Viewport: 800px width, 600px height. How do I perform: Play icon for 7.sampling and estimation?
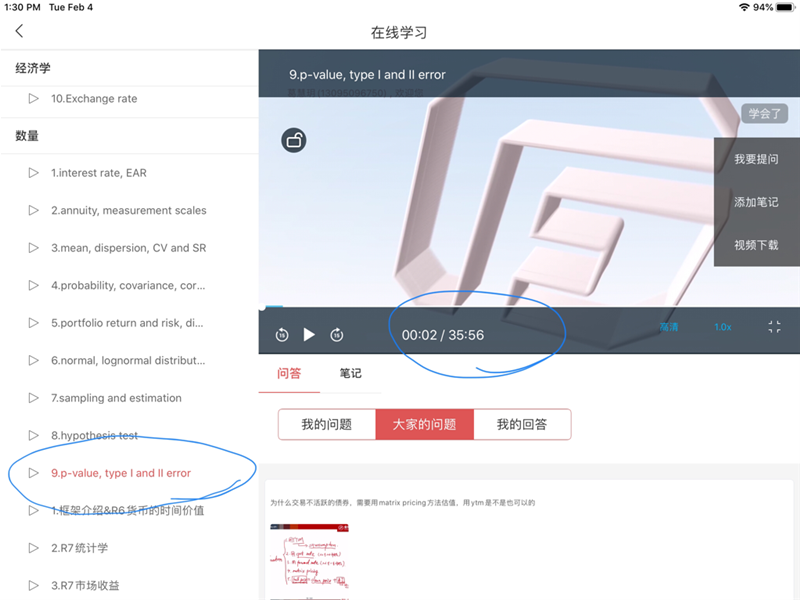34,398
